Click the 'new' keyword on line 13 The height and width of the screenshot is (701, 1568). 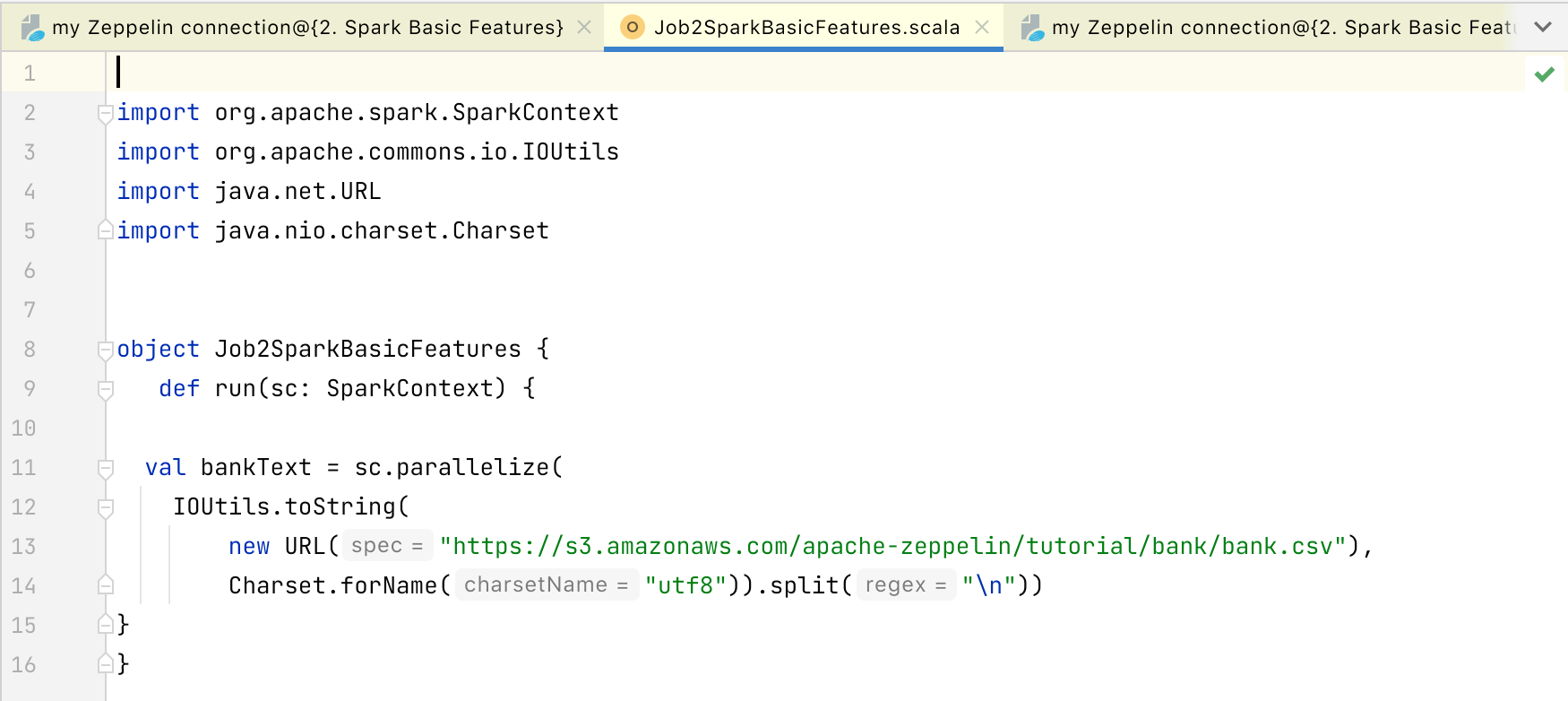pyautogui.click(x=249, y=546)
